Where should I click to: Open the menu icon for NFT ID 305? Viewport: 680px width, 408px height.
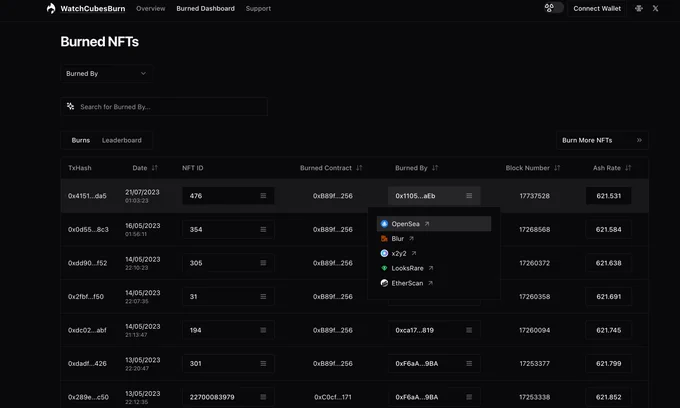coord(263,263)
